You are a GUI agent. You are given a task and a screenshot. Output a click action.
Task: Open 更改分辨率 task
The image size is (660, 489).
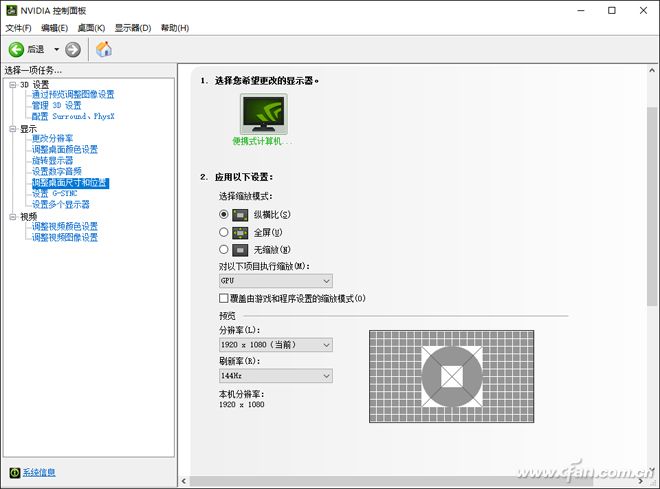pyautogui.click(x=52, y=138)
